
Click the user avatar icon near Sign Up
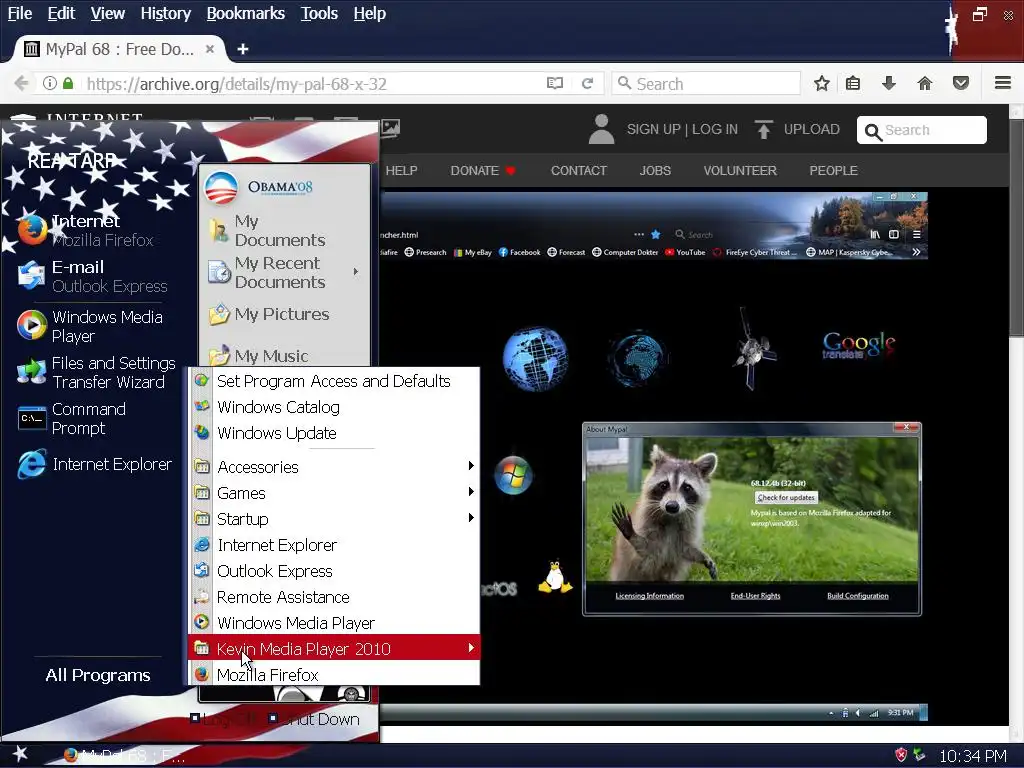[x=601, y=129]
